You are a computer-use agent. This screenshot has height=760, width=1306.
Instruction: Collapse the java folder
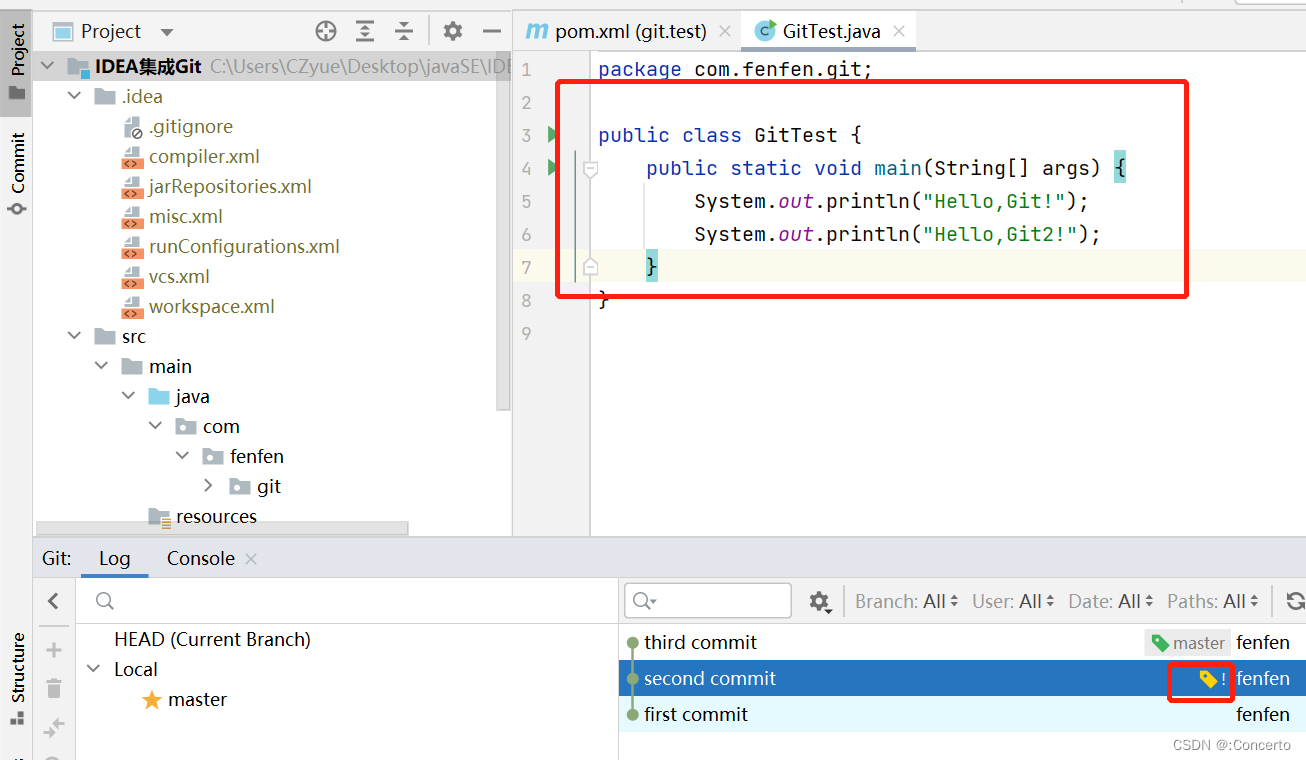pyautogui.click(x=129, y=397)
